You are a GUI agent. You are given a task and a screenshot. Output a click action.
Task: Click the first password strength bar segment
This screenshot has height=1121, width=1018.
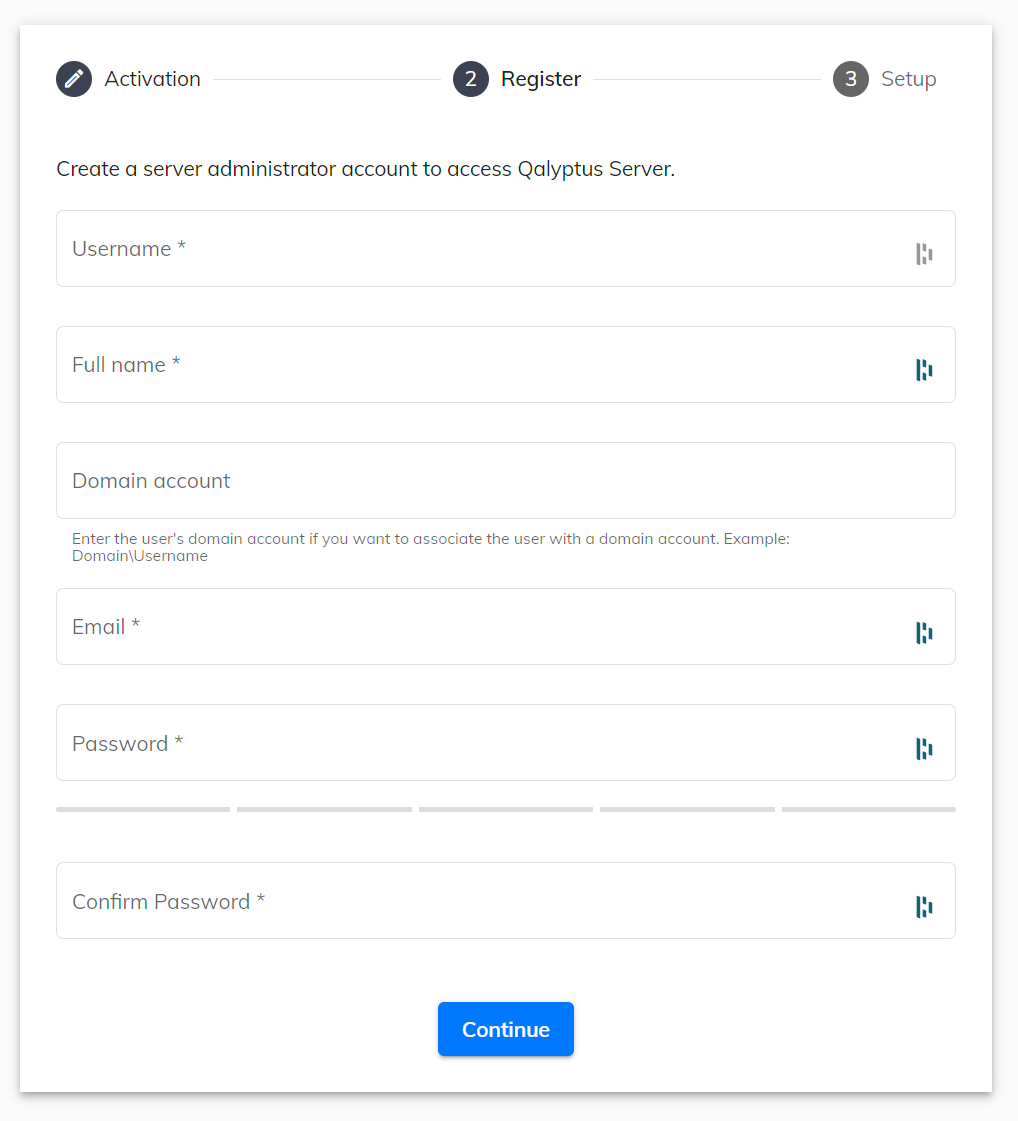pyautogui.click(x=143, y=809)
